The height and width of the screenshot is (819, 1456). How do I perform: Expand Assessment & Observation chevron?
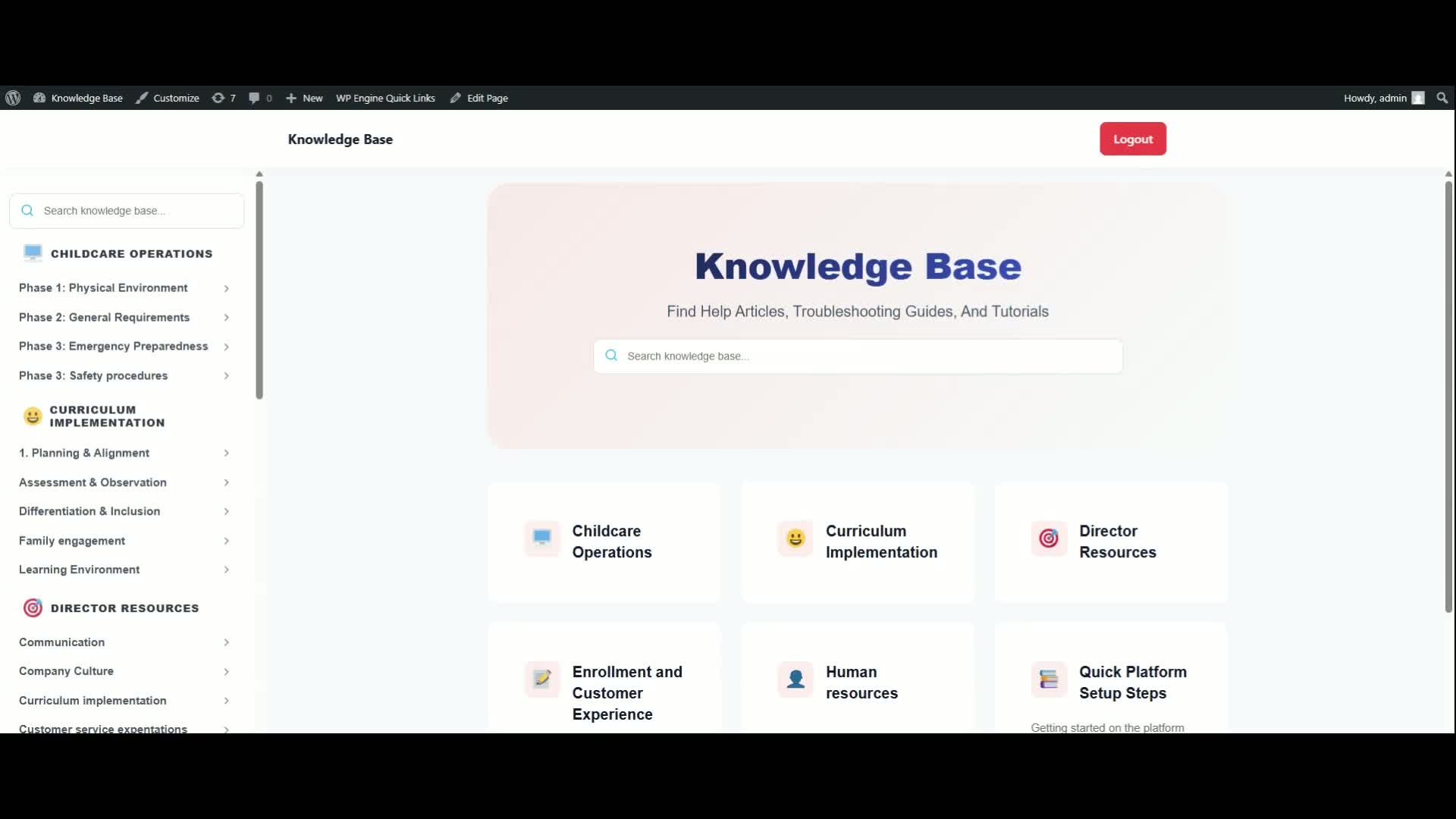(226, 482)
